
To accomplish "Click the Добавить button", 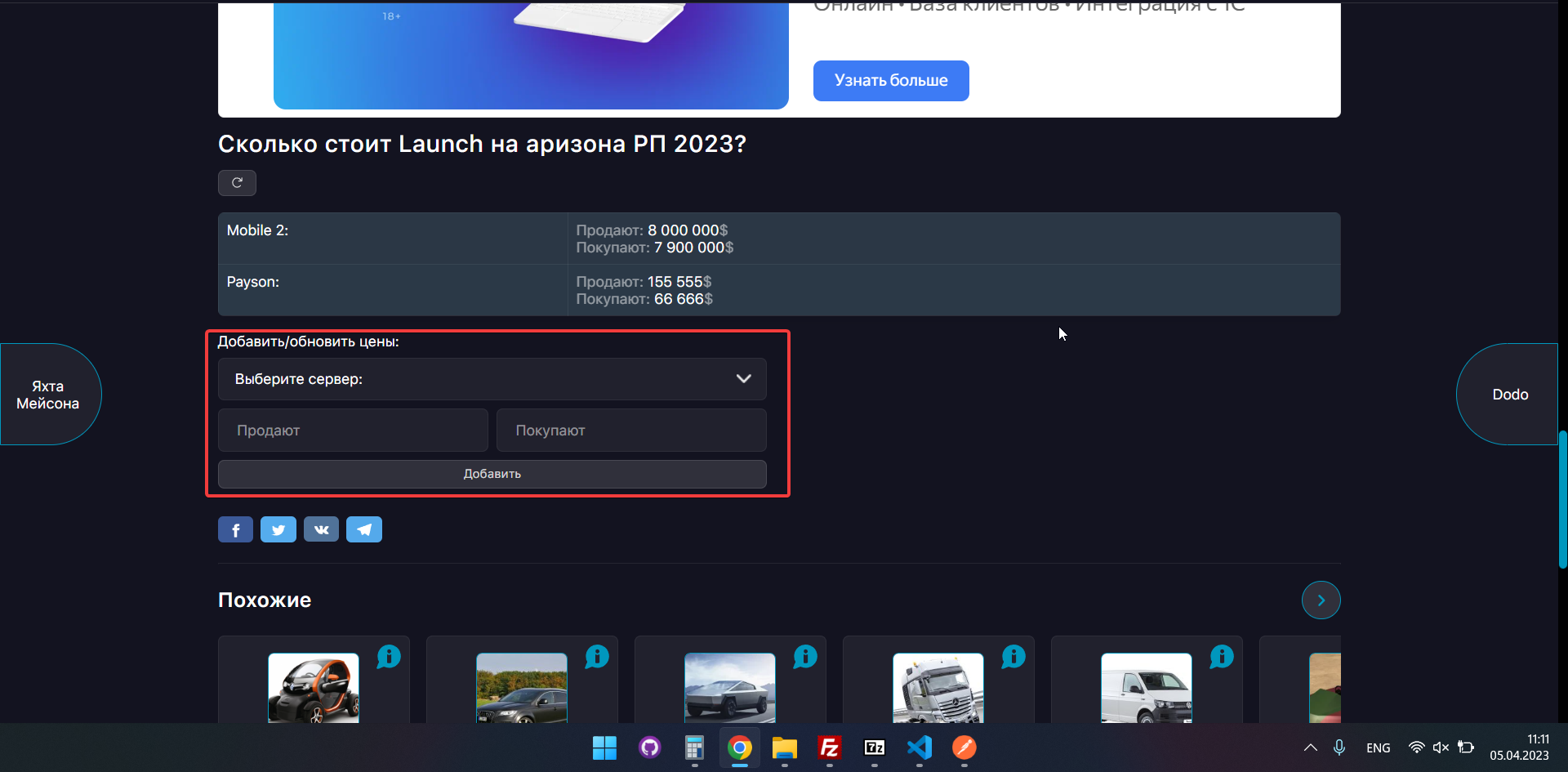I will 492,474.
